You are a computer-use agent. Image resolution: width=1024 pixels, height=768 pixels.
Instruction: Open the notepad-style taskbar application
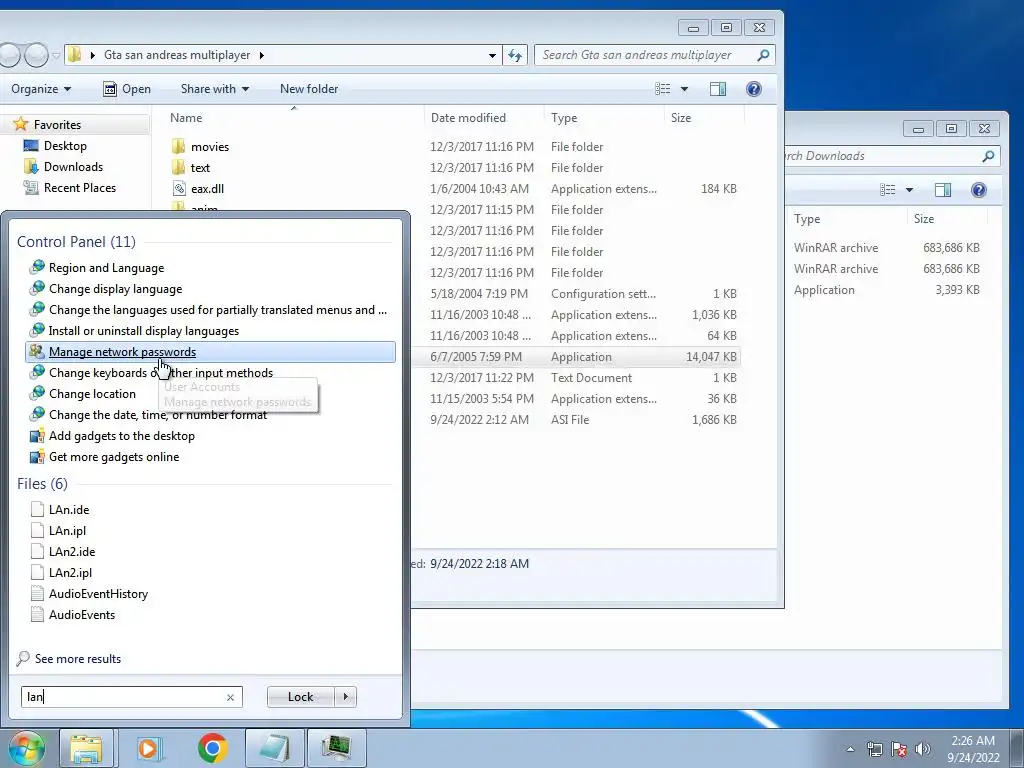click(274, 748)
